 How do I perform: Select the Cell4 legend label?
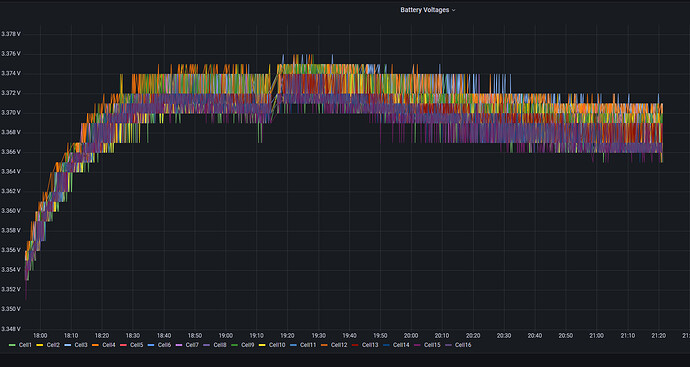(x=109, y=345)
